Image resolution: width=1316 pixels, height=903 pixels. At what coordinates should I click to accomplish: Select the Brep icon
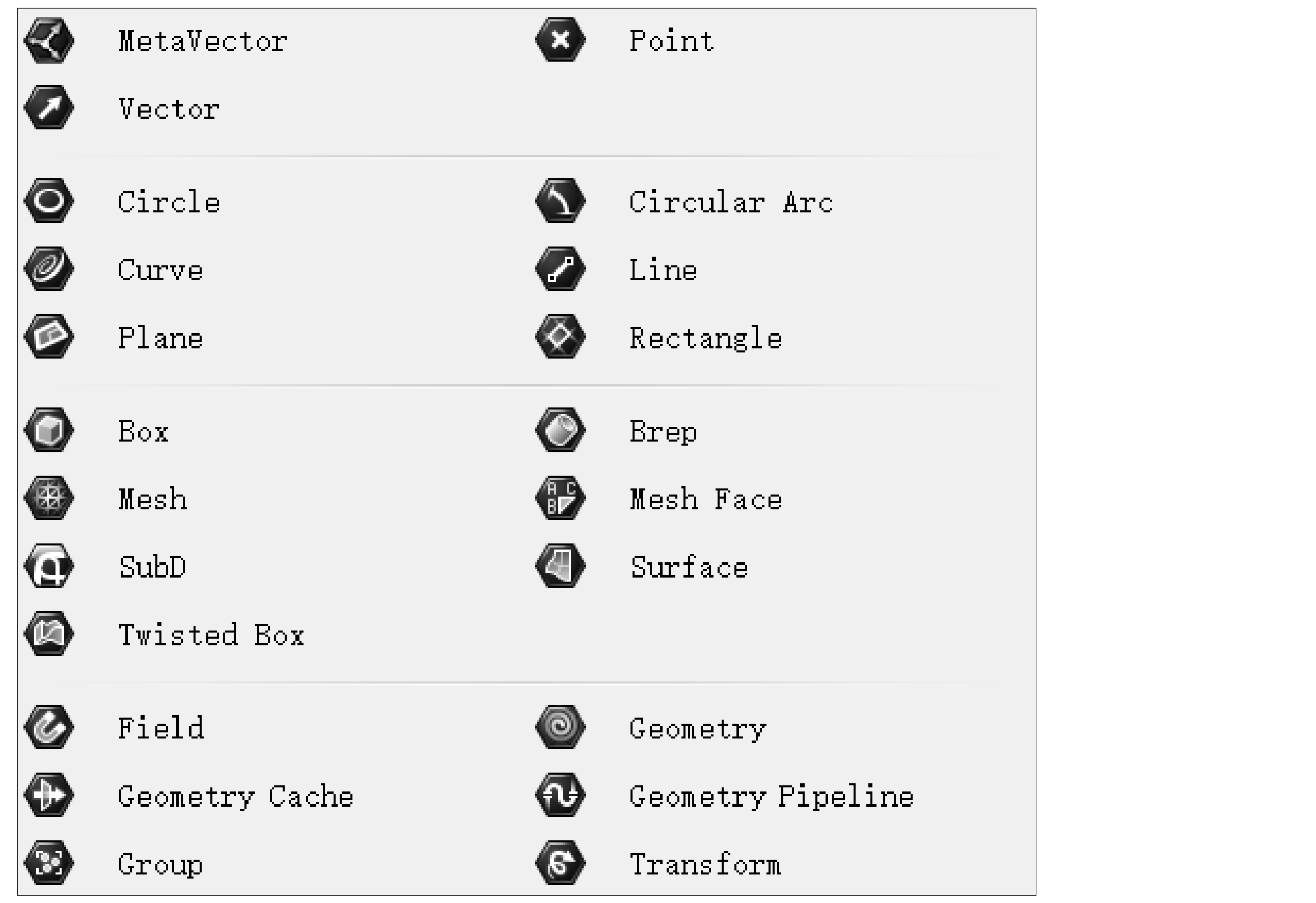[x=561, y=430]
